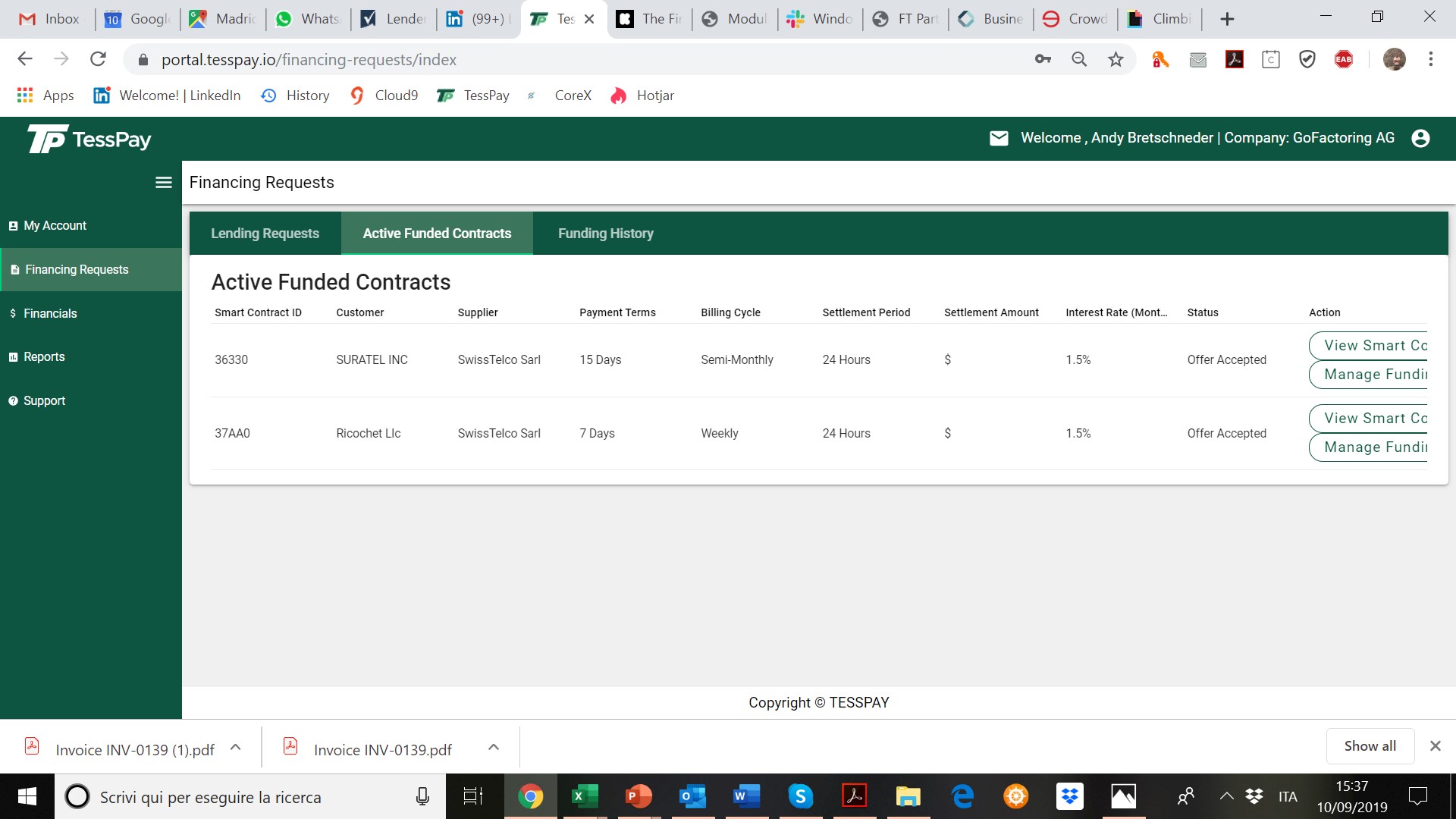Screen dimensions: 1456x819
Task: Click the SURATEL INC customer cell
Action: 372,359
